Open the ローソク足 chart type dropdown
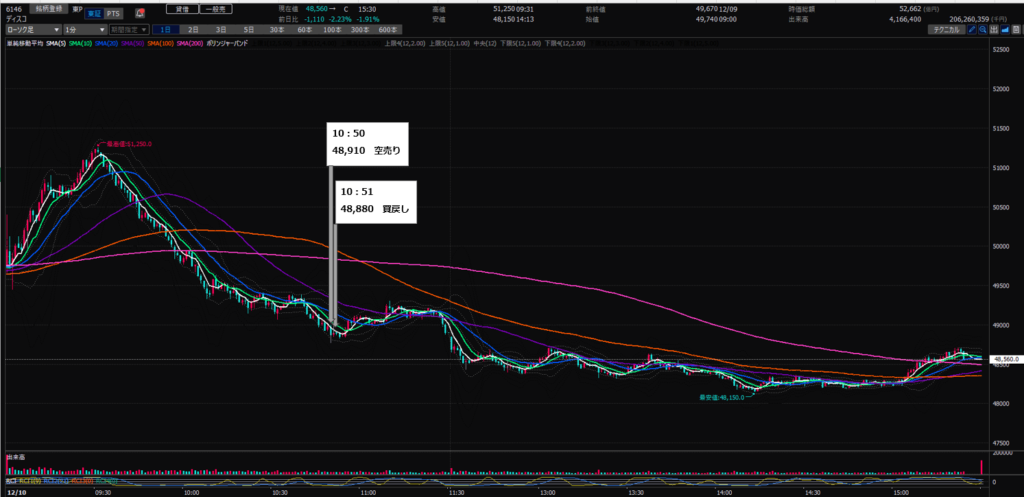Viewport: 1024px width, 497px height. (33, 30)
